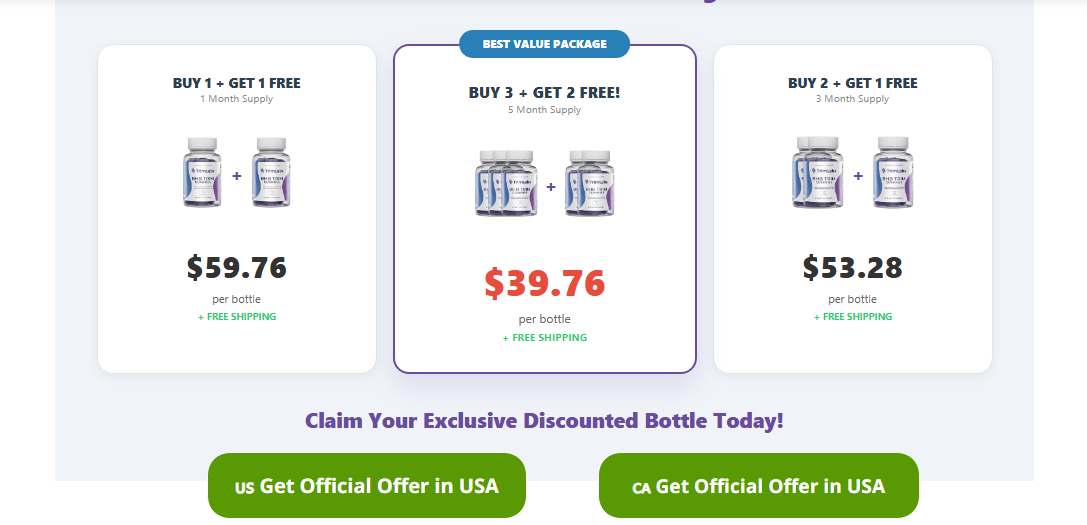This screenshot has width=1087, height=525.
Task: Click Claim Your Exclusive Discounted Bottle heading
Action: click(x=544, y=420)
